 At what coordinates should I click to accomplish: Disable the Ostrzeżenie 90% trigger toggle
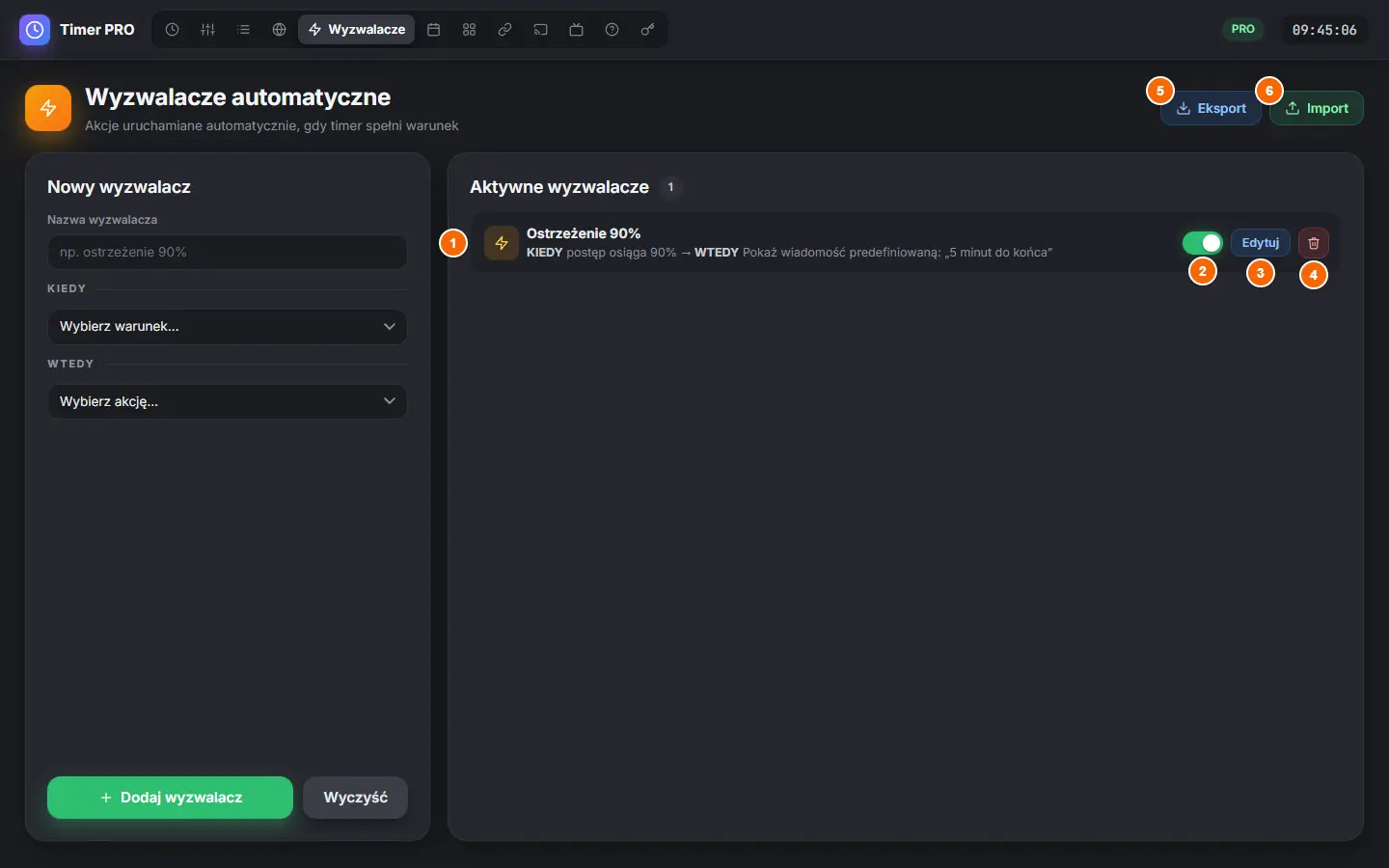[x=1203, y=243]
